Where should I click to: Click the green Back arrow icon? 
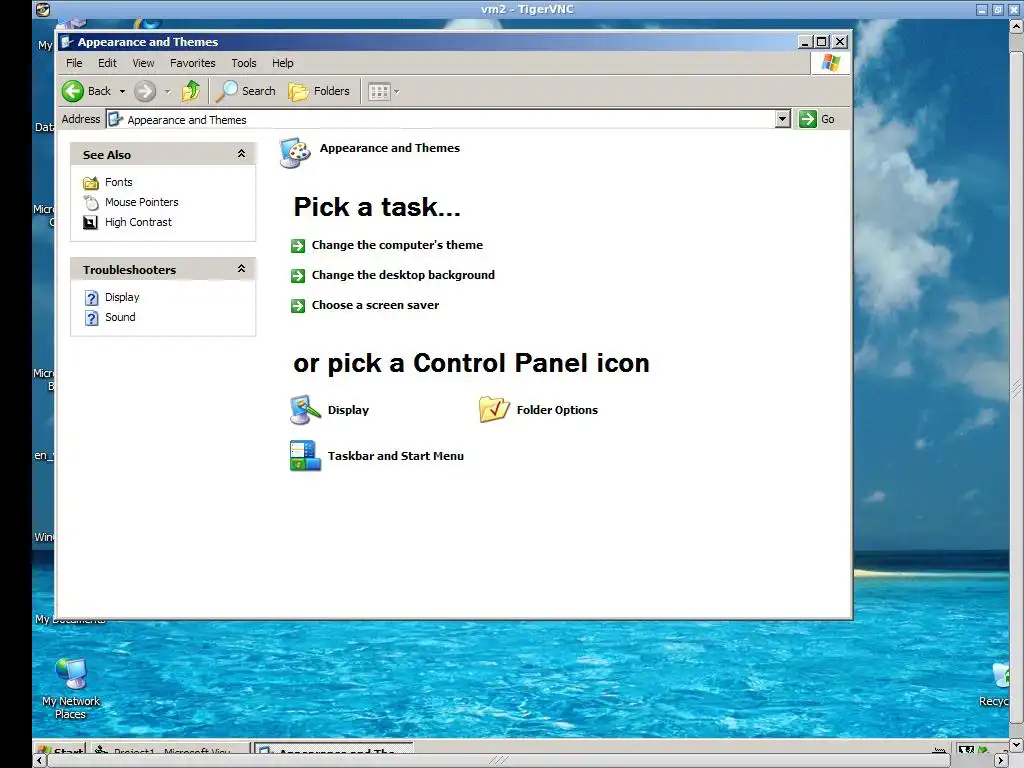[72, 91]
